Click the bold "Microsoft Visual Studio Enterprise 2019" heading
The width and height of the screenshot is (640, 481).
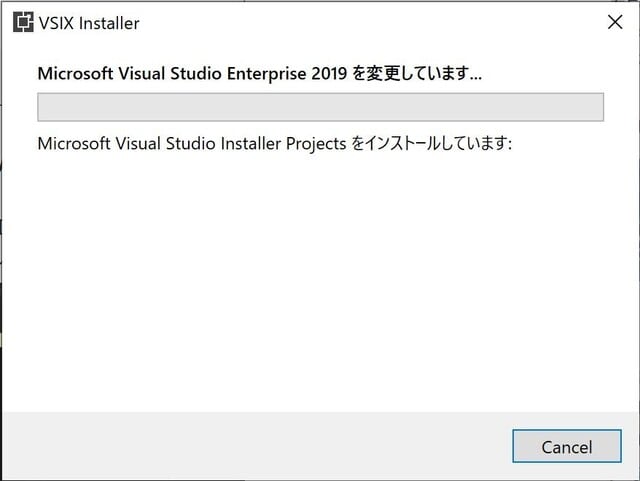pos(190,73)
